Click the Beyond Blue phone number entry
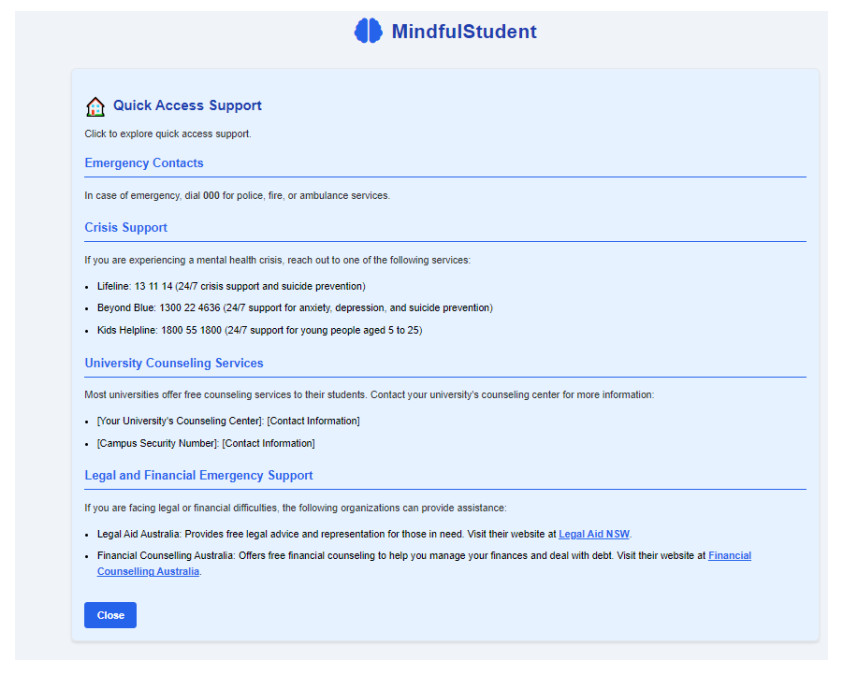The height and width of the screenshot is (677, 845). coord(294,308)
